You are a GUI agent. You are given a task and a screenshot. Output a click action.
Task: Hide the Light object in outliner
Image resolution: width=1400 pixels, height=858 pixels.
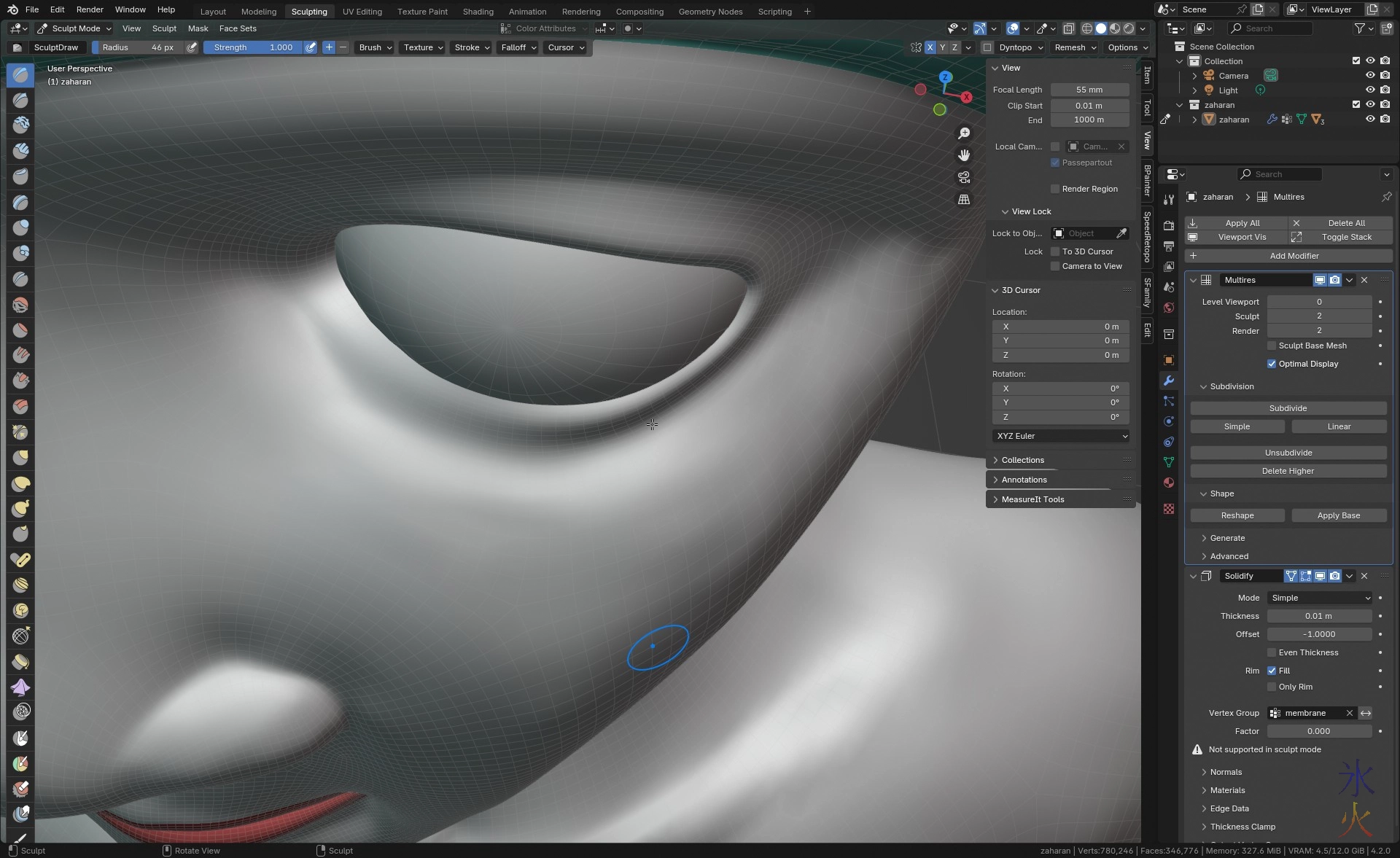(1370, 90)
